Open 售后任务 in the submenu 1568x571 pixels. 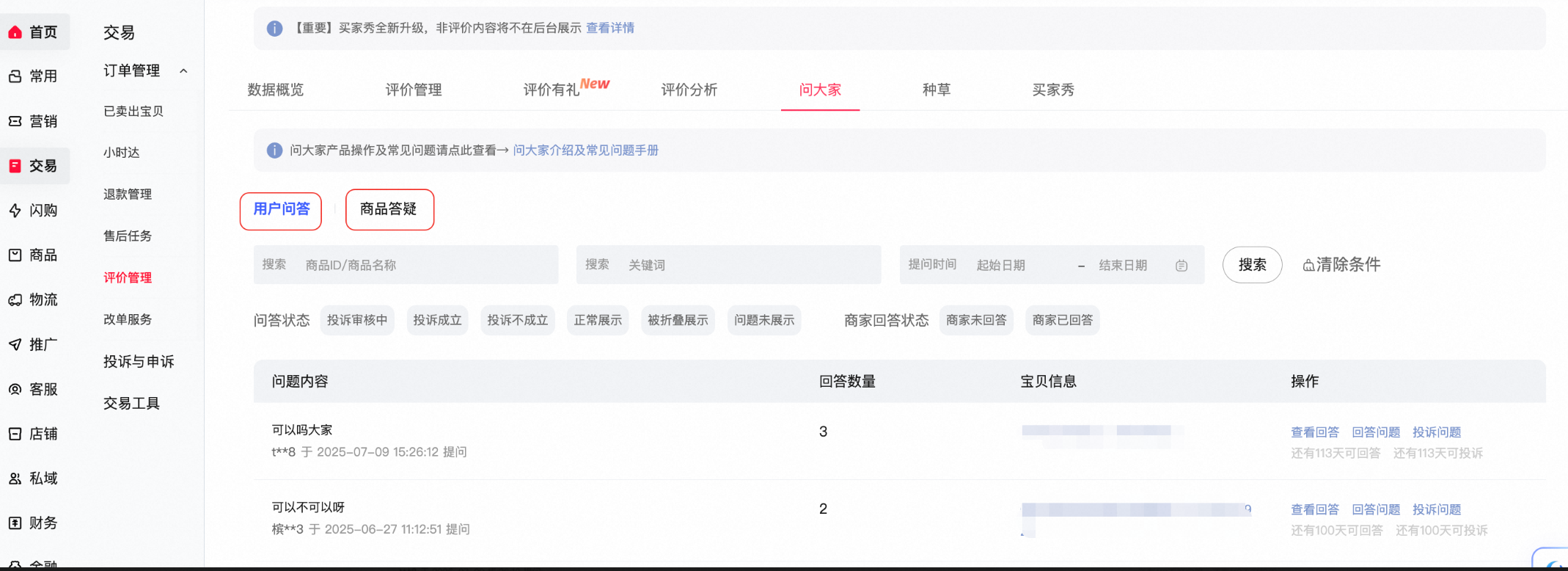(x=128, y=236)
